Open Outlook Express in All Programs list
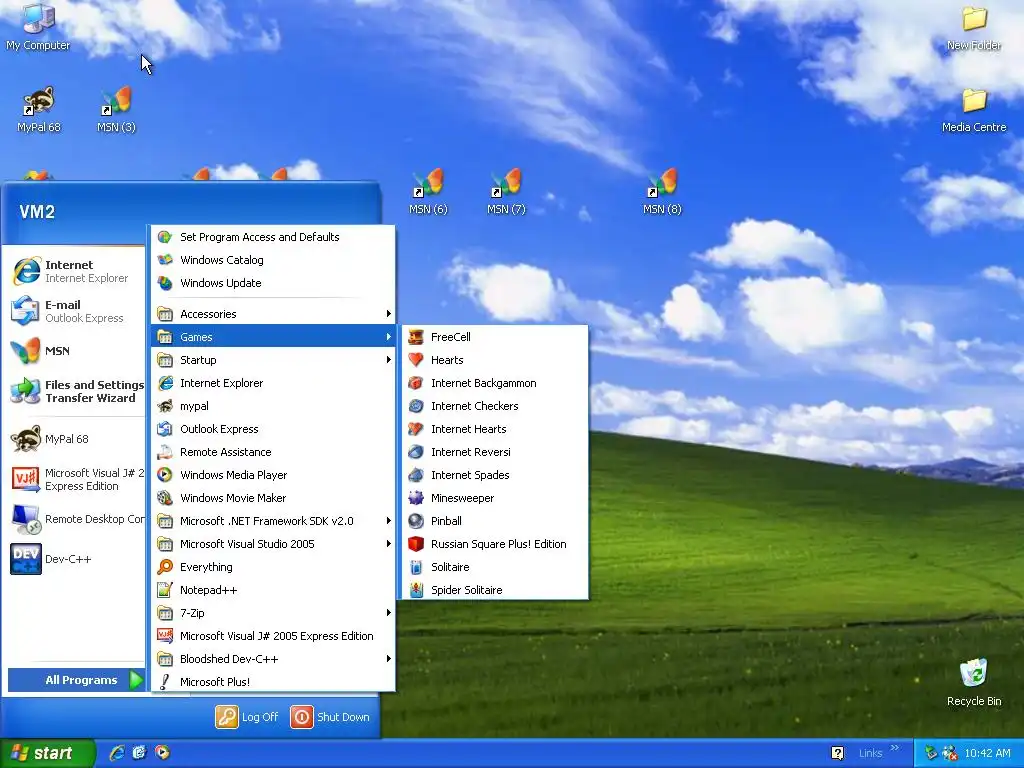The width and height of the screenshot is (1024, 768). tap(273, 429)
